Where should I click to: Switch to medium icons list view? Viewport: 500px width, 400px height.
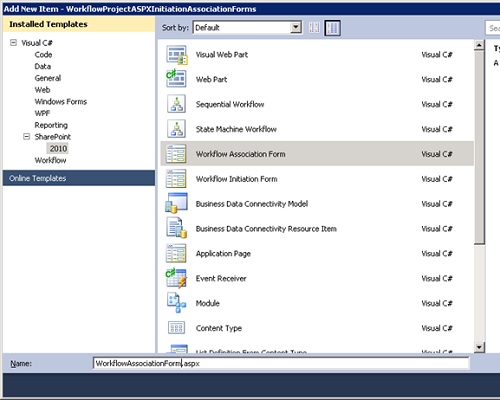333,28
